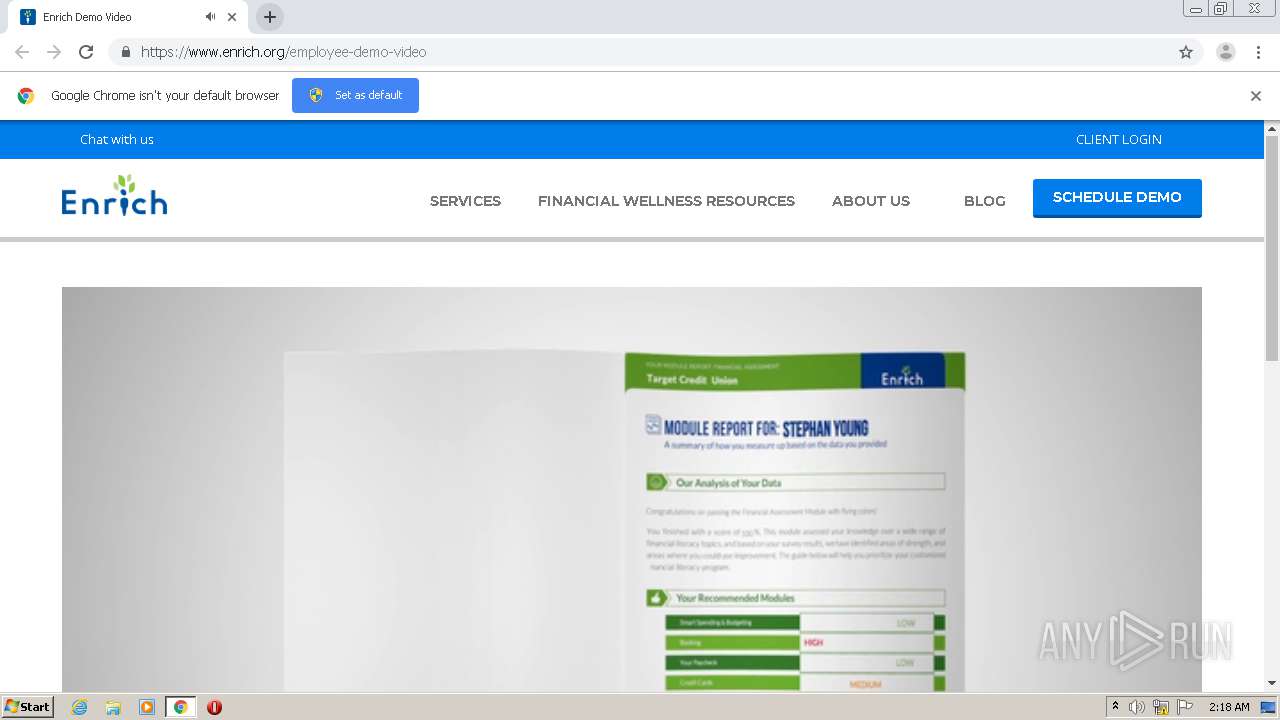
Task: Open the Windows Start menu
Action: pyautogui.click(x=28, y=707)
